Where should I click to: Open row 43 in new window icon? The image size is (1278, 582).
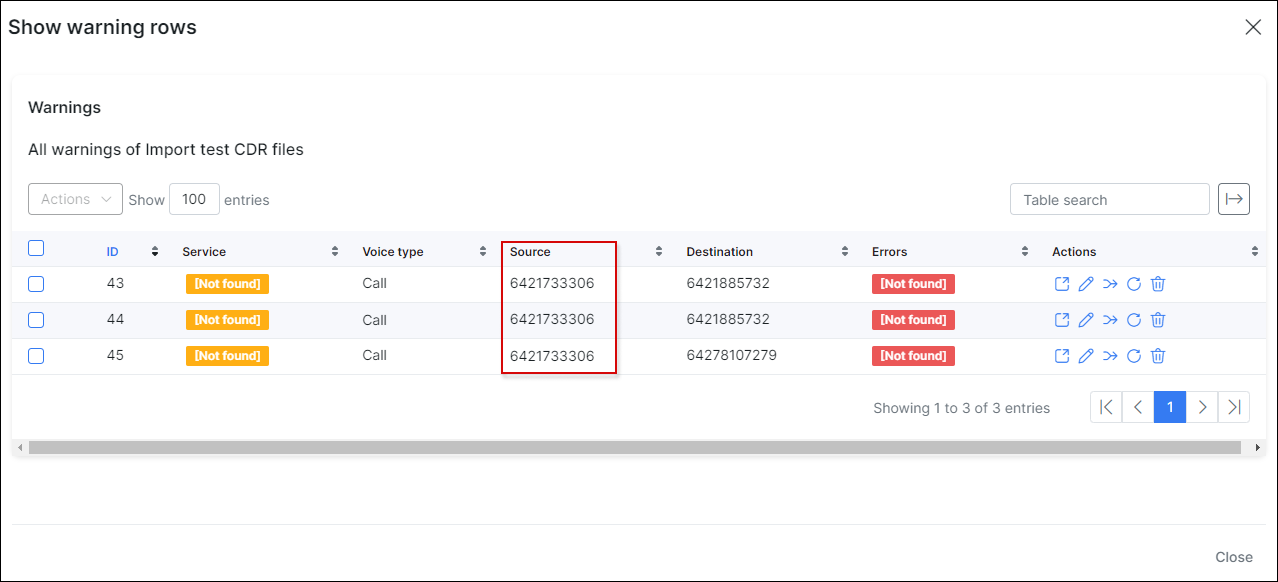click(1062, 284)
